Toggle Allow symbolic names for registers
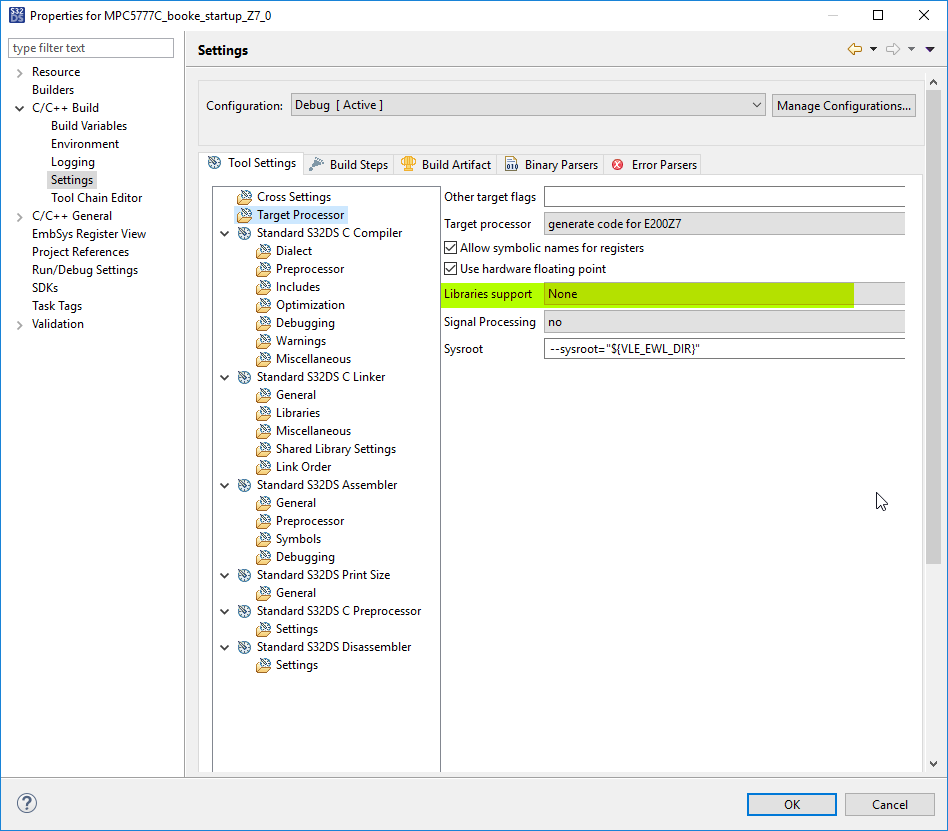 coord(450,248)
